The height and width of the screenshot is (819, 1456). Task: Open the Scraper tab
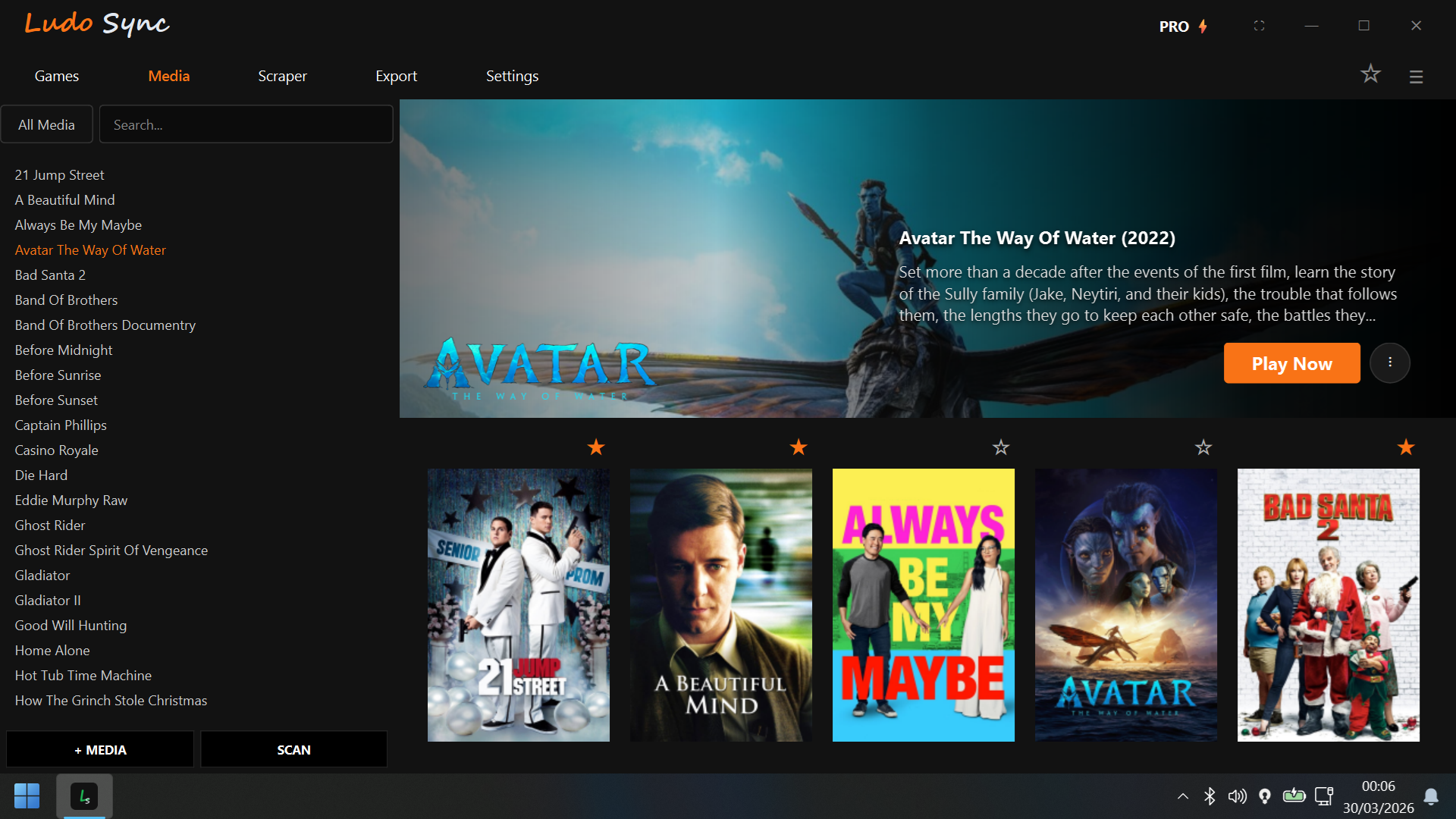pos(282,76)
